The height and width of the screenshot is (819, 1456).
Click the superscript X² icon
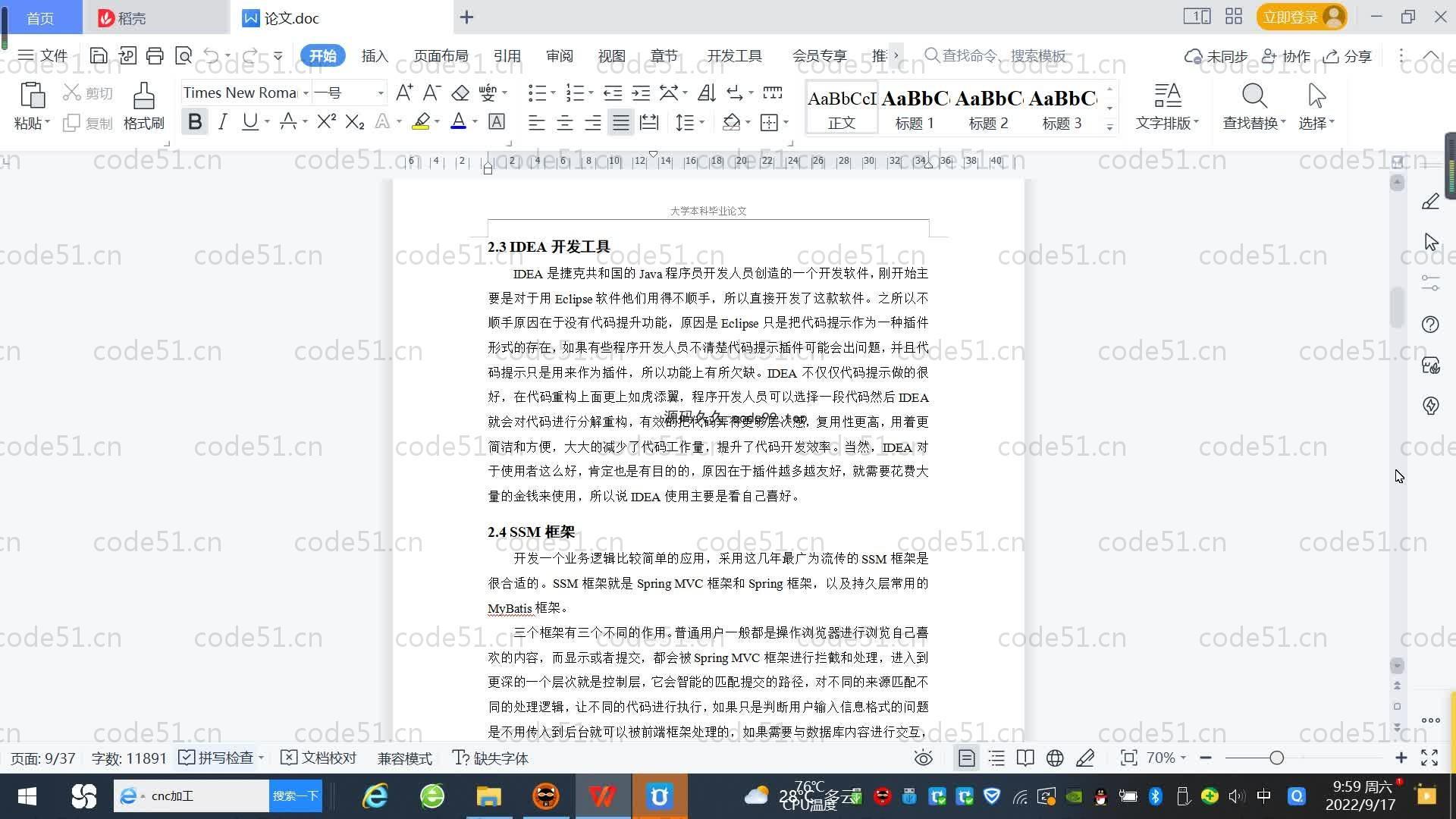click(326, 121)
